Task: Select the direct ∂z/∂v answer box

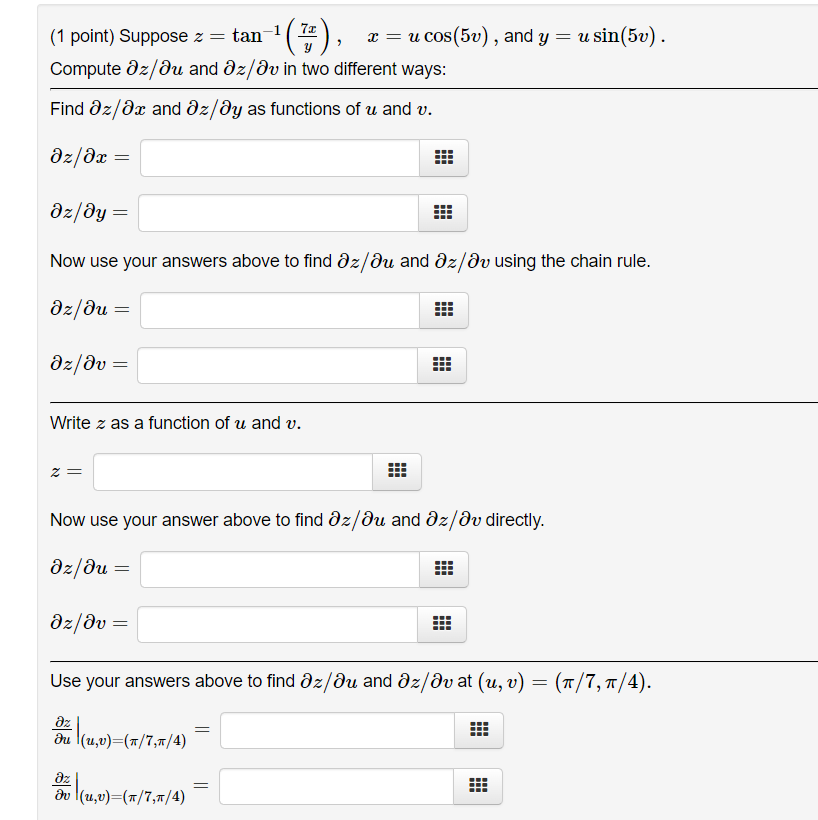Action: tap(278, 623)
